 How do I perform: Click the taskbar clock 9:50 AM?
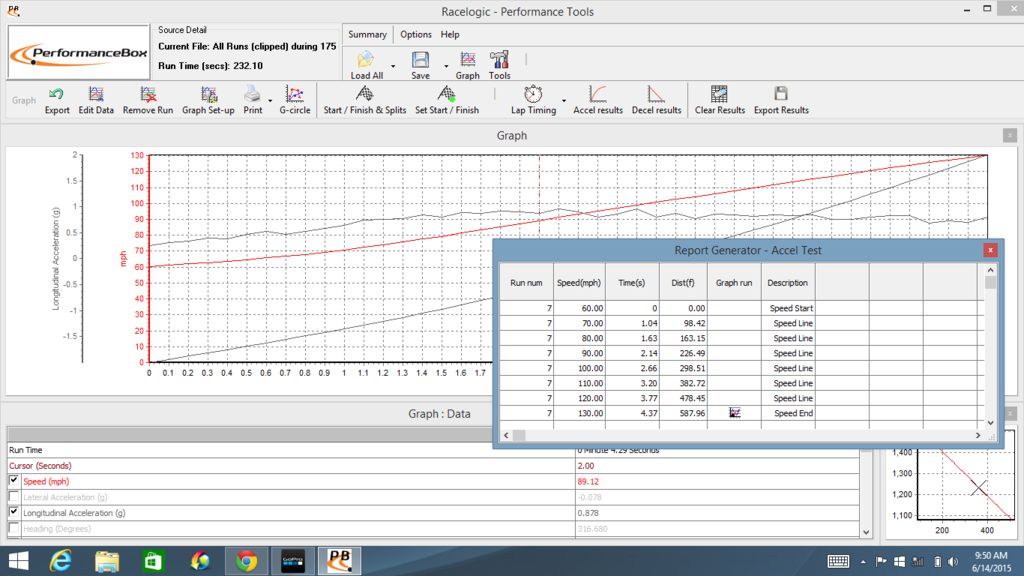click(991, 556)
